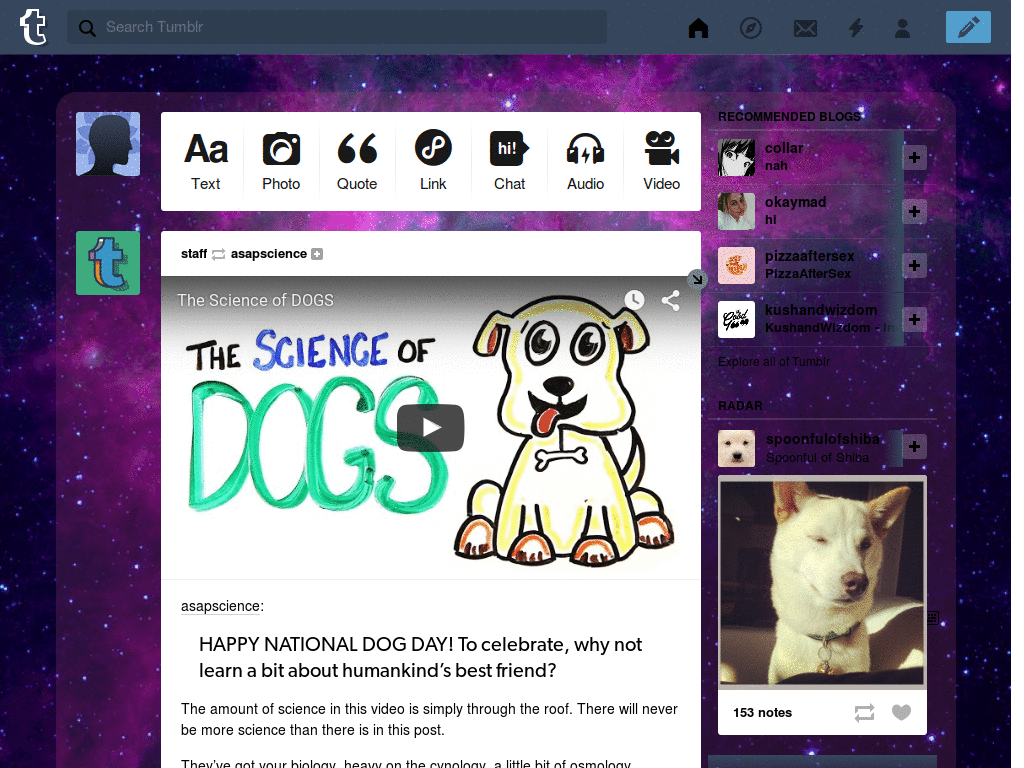Open spoonfulofshiba radar blog
The height and width of the screenshot is (768, 1024).
[x=822, y=439]
